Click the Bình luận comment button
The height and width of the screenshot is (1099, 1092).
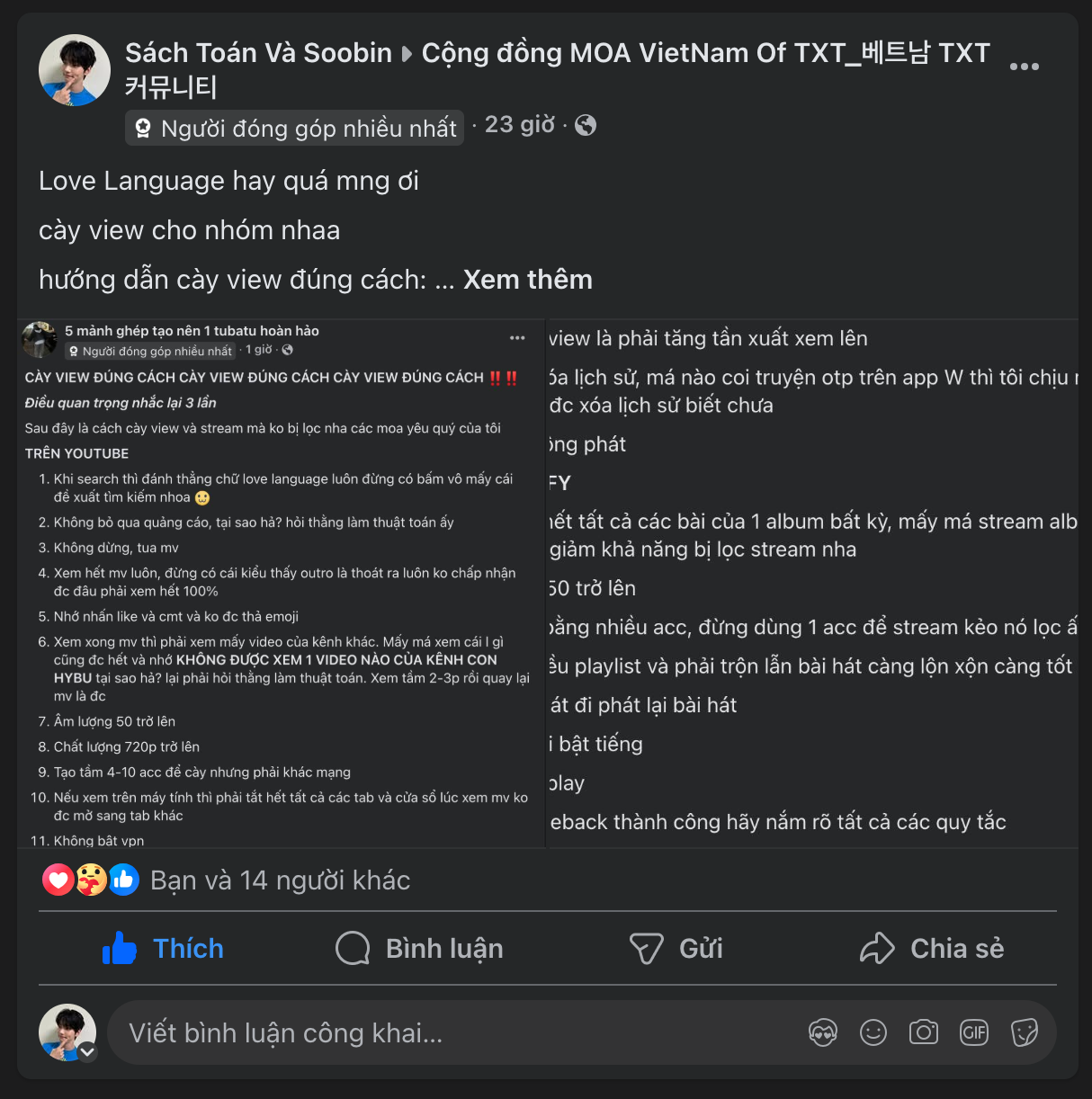(419, 949)
